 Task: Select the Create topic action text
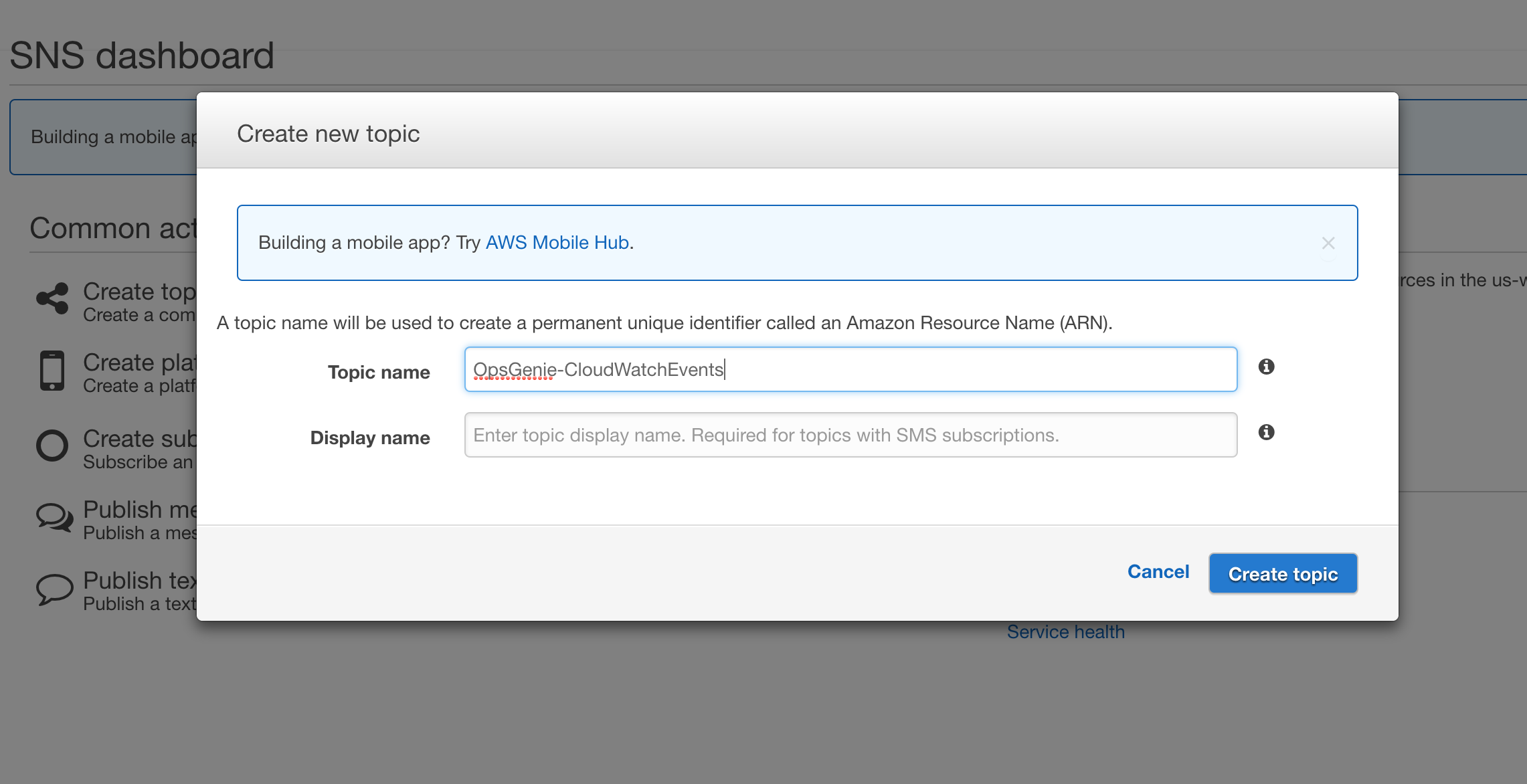pos(139,292)
